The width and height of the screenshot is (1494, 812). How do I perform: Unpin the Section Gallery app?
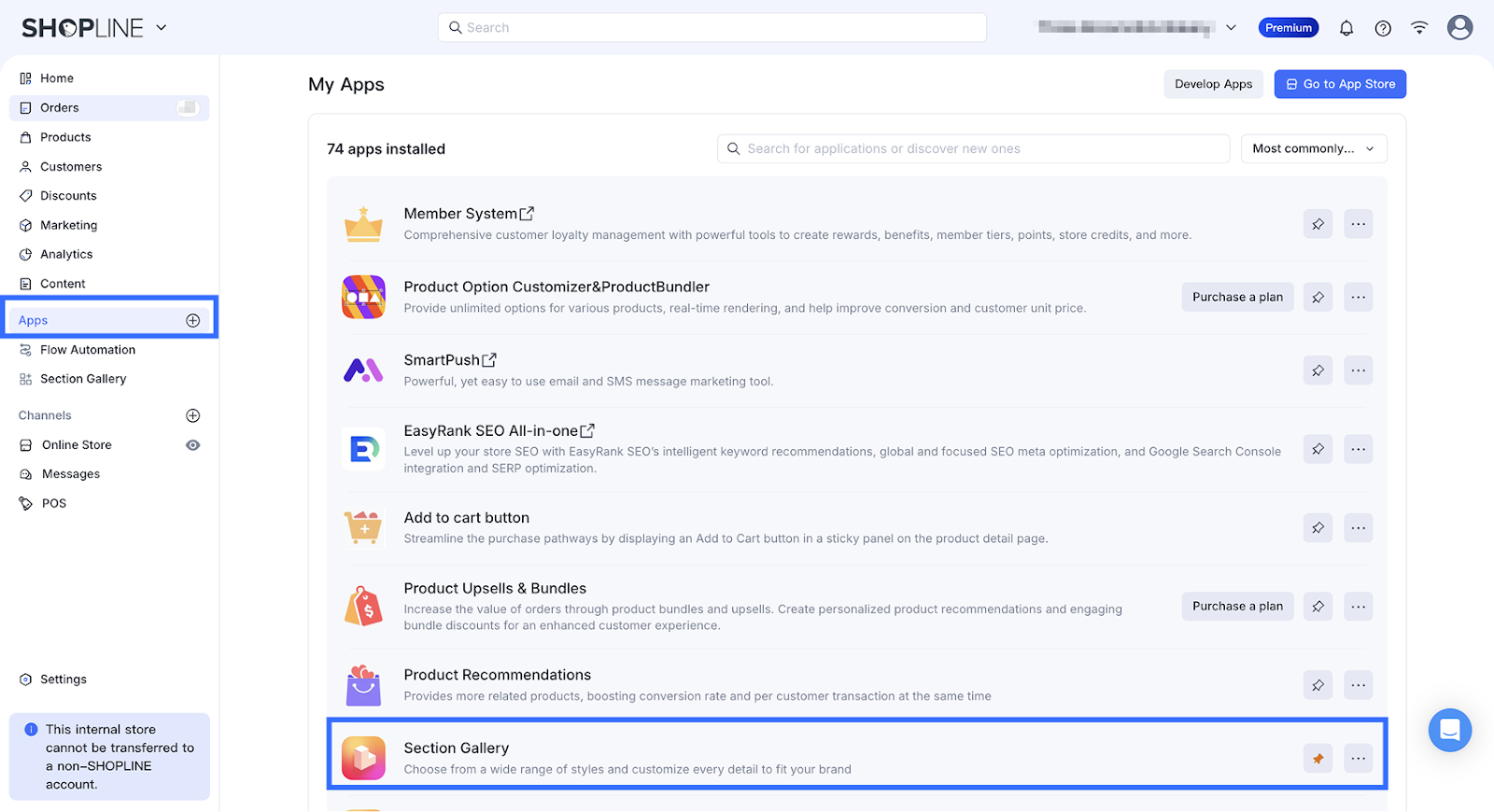pyautogui.click(x=1318, y=759)
